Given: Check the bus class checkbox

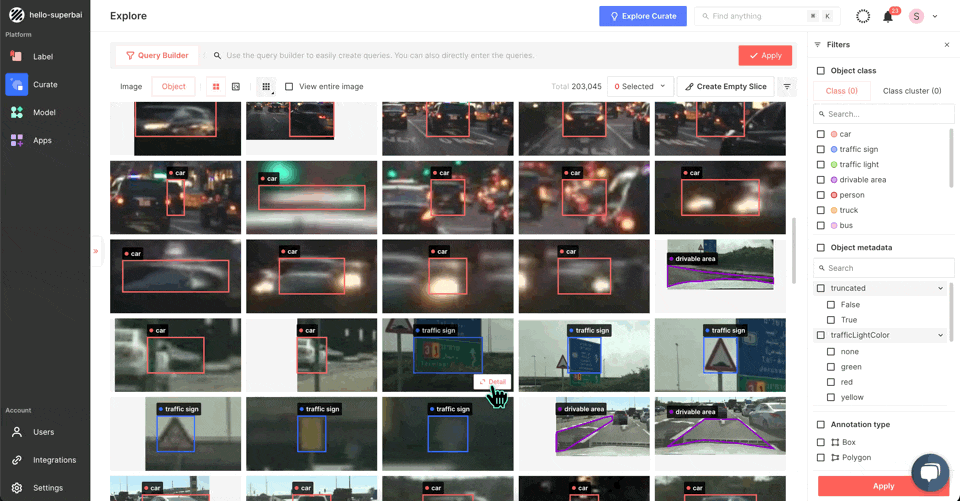Looking at the screenshot, I should pos(820,225).
